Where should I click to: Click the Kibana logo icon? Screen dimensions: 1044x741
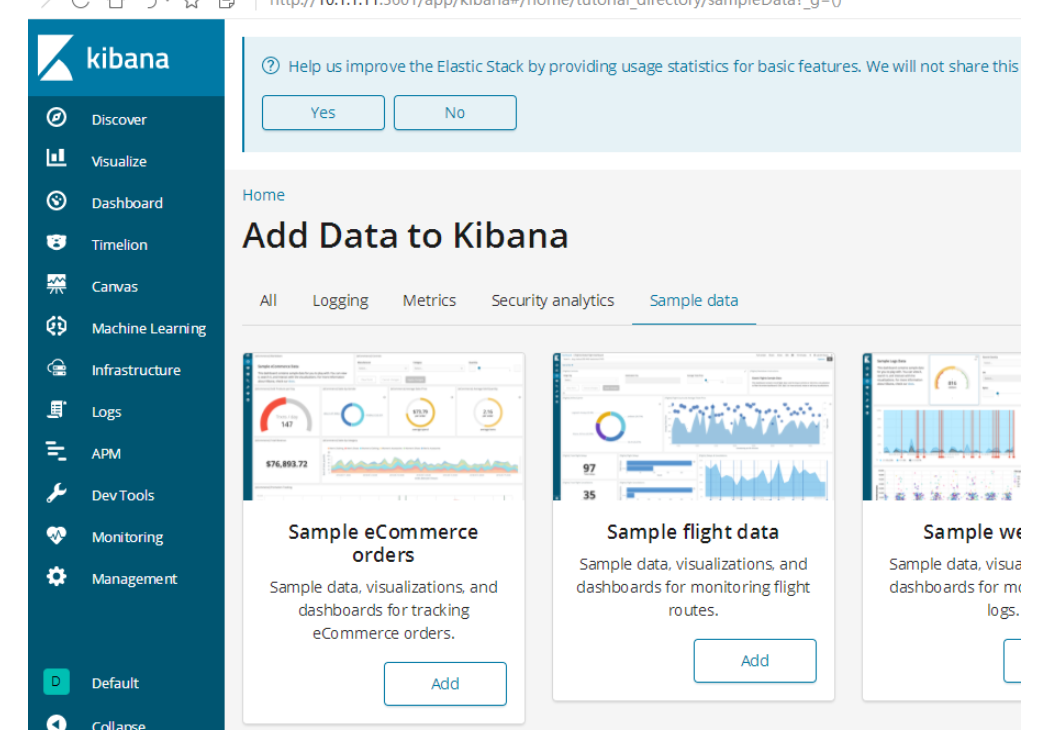pos(55,58)
